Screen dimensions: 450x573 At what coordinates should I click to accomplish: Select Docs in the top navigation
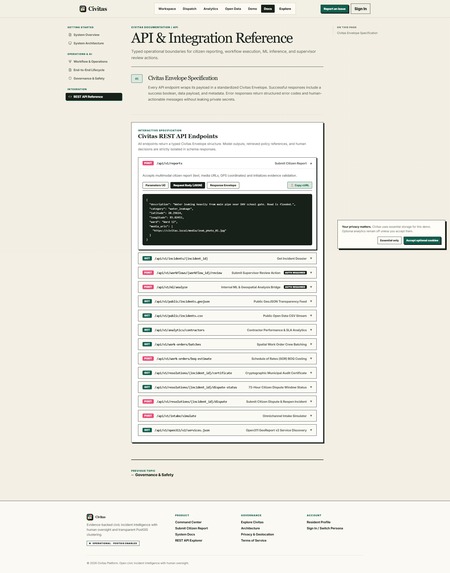(268, 9)
